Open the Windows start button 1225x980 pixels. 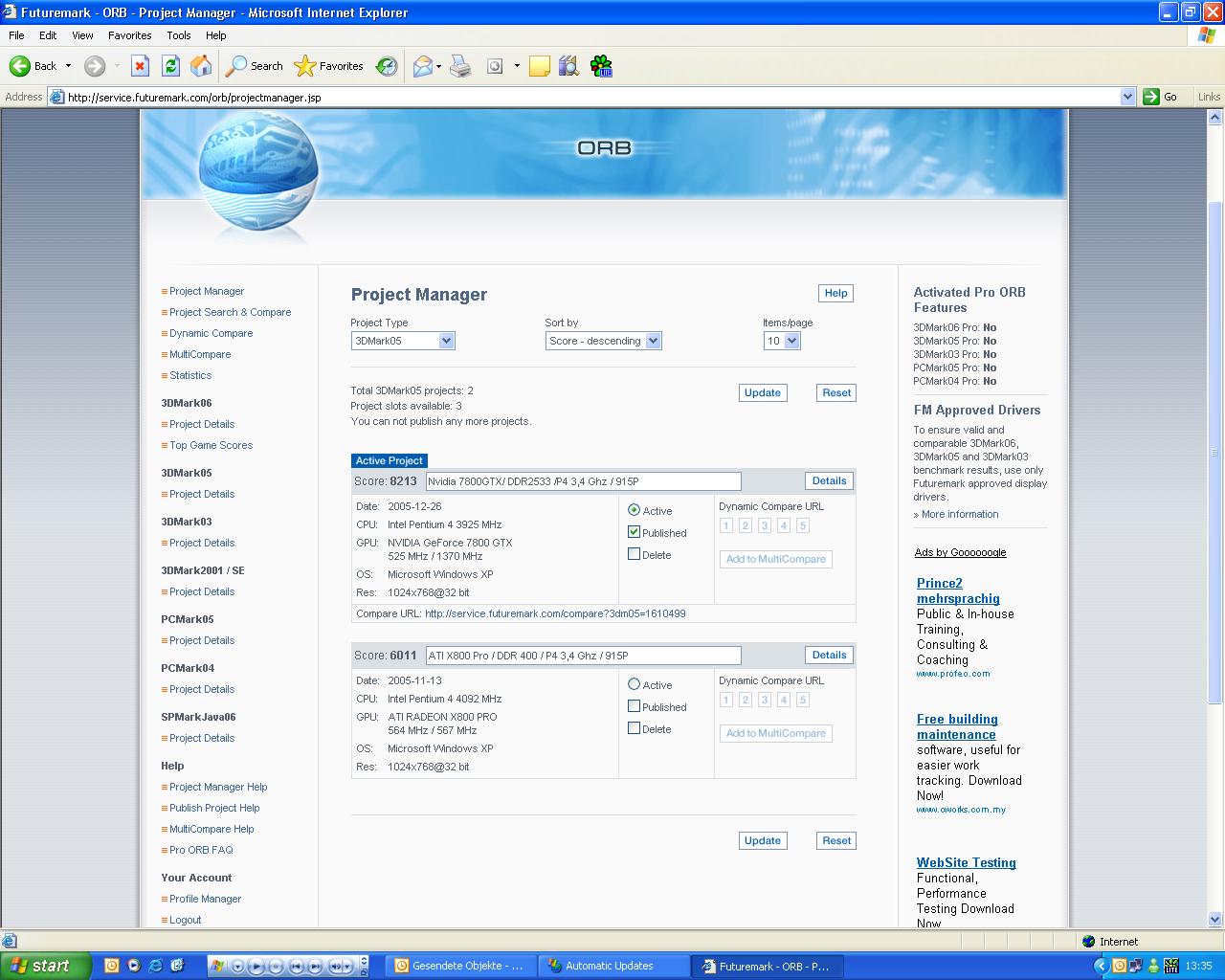45,966
